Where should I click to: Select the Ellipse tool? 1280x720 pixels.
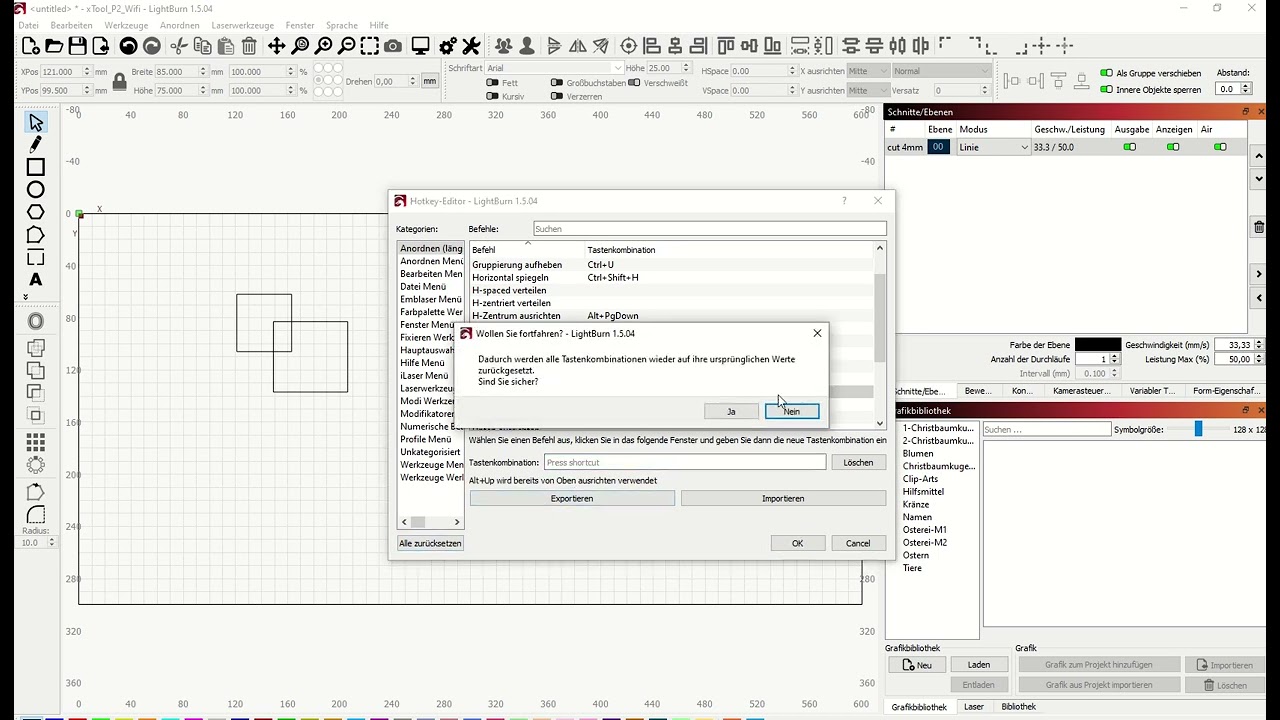click(36, 189)
